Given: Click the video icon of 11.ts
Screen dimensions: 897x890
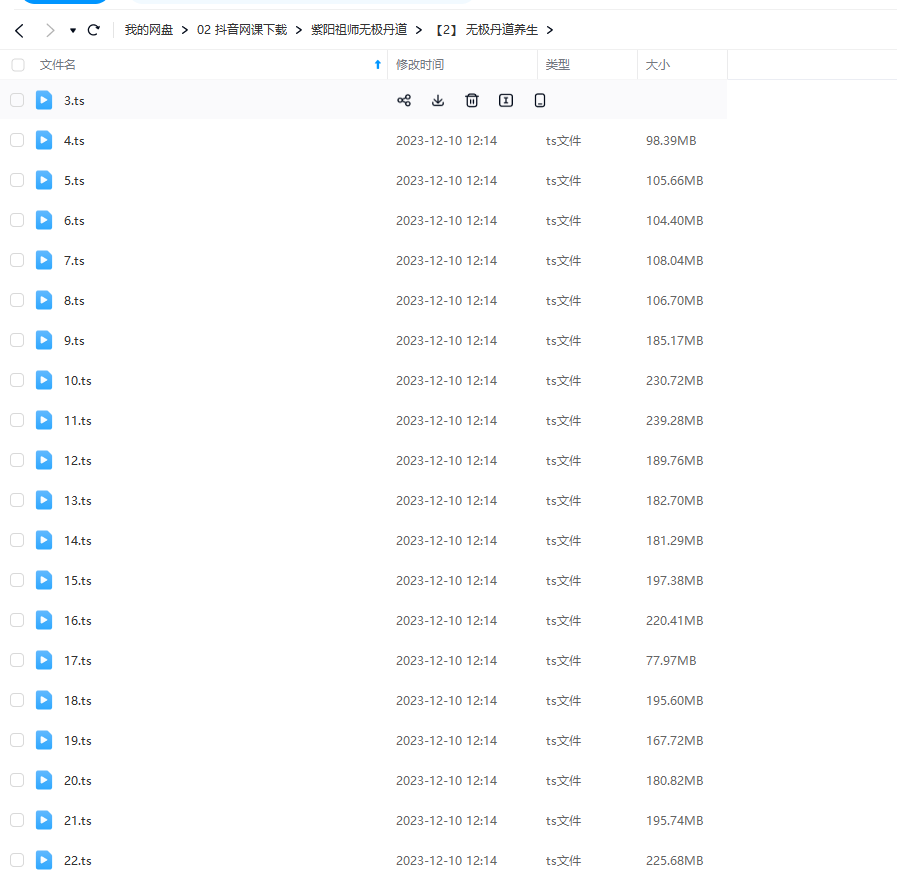Looking at the screenshot, I should (44, 420).
